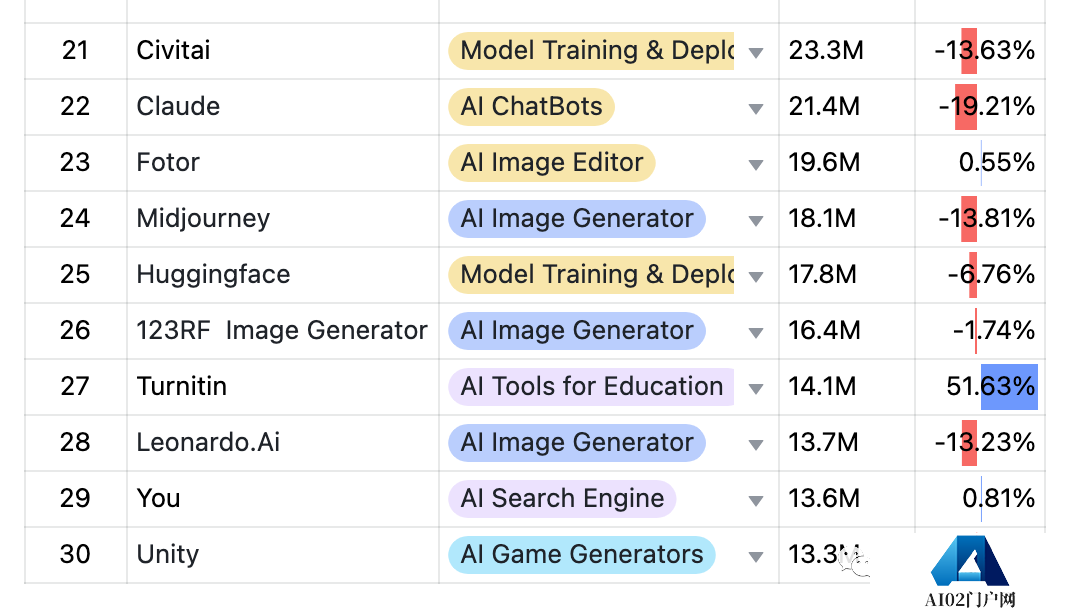
Task: Select the Claude -19.21% change bar
Action: 966,107
